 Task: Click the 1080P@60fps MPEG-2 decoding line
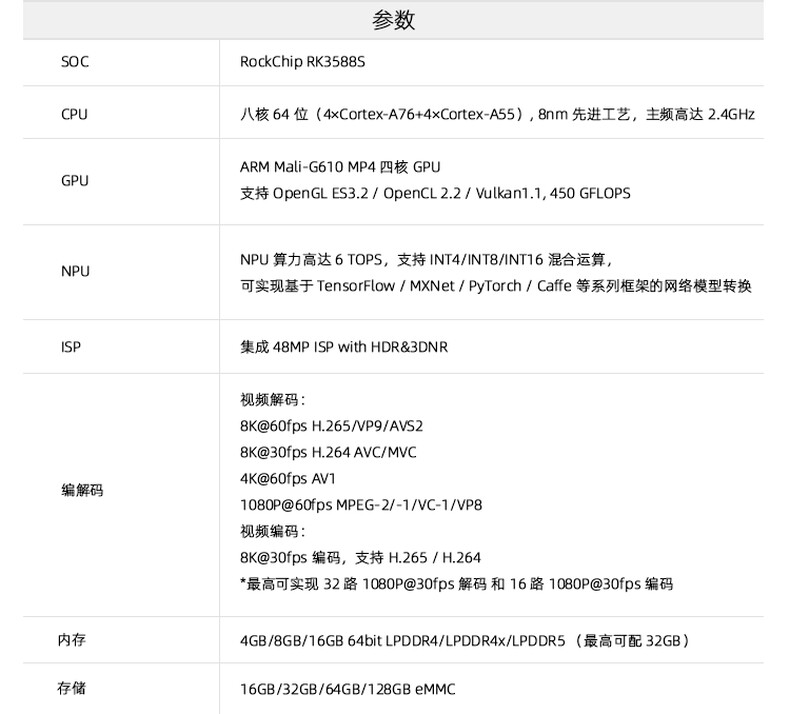pos(361,505)
